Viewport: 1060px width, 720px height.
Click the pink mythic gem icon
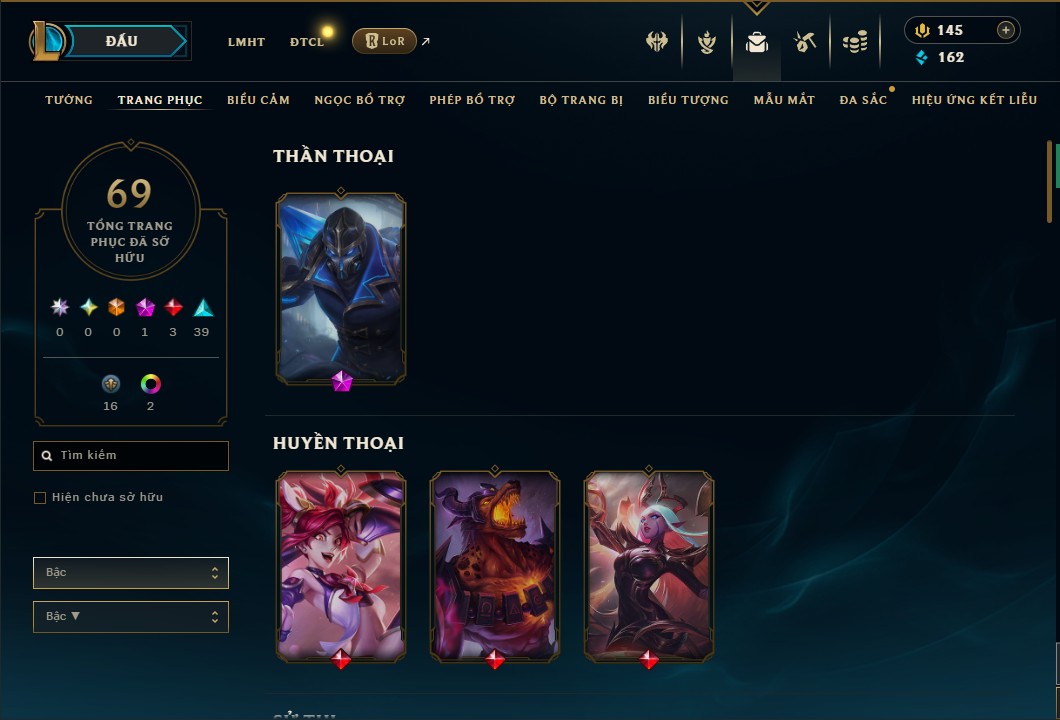(145, 308)
